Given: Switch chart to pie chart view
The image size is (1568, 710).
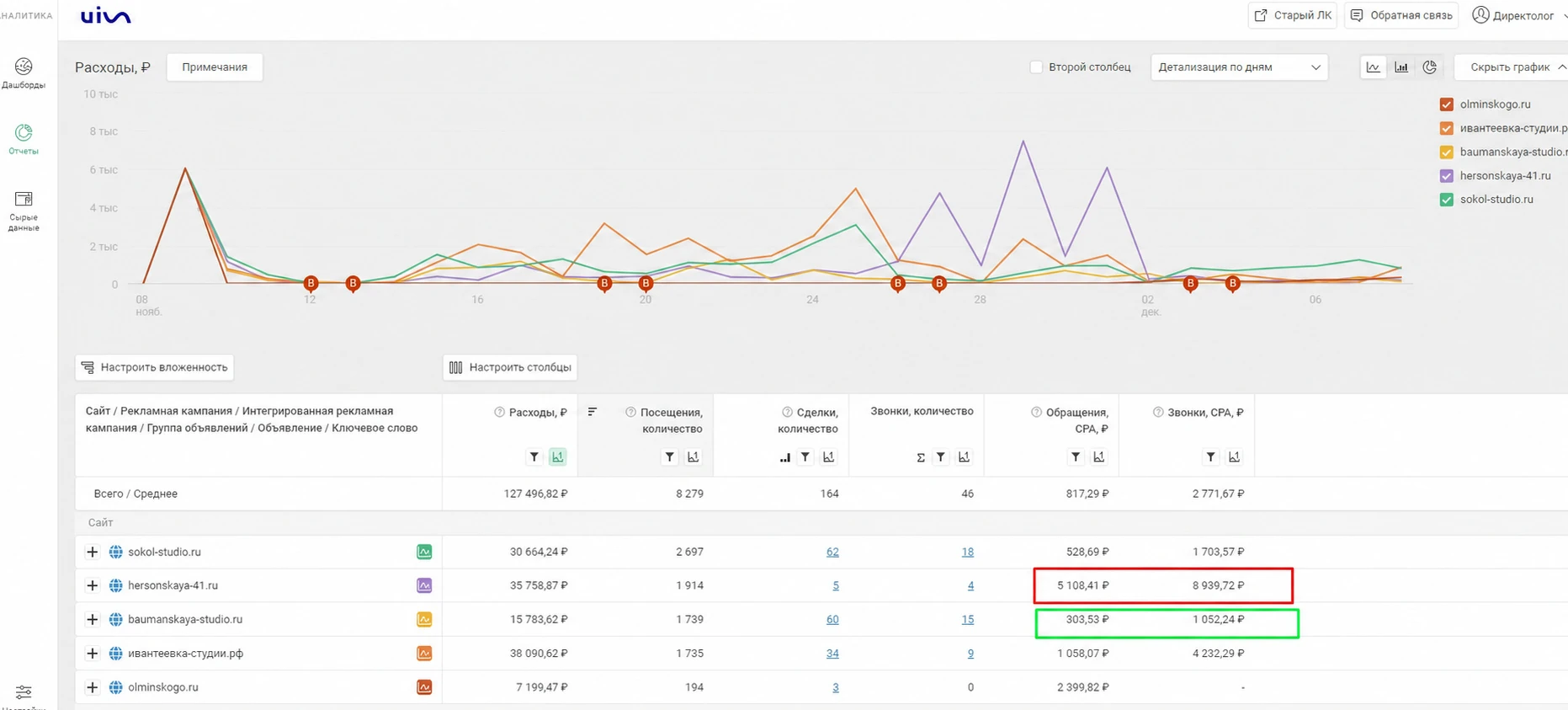Looking at the screenshot, I should tap(1429, 67).
